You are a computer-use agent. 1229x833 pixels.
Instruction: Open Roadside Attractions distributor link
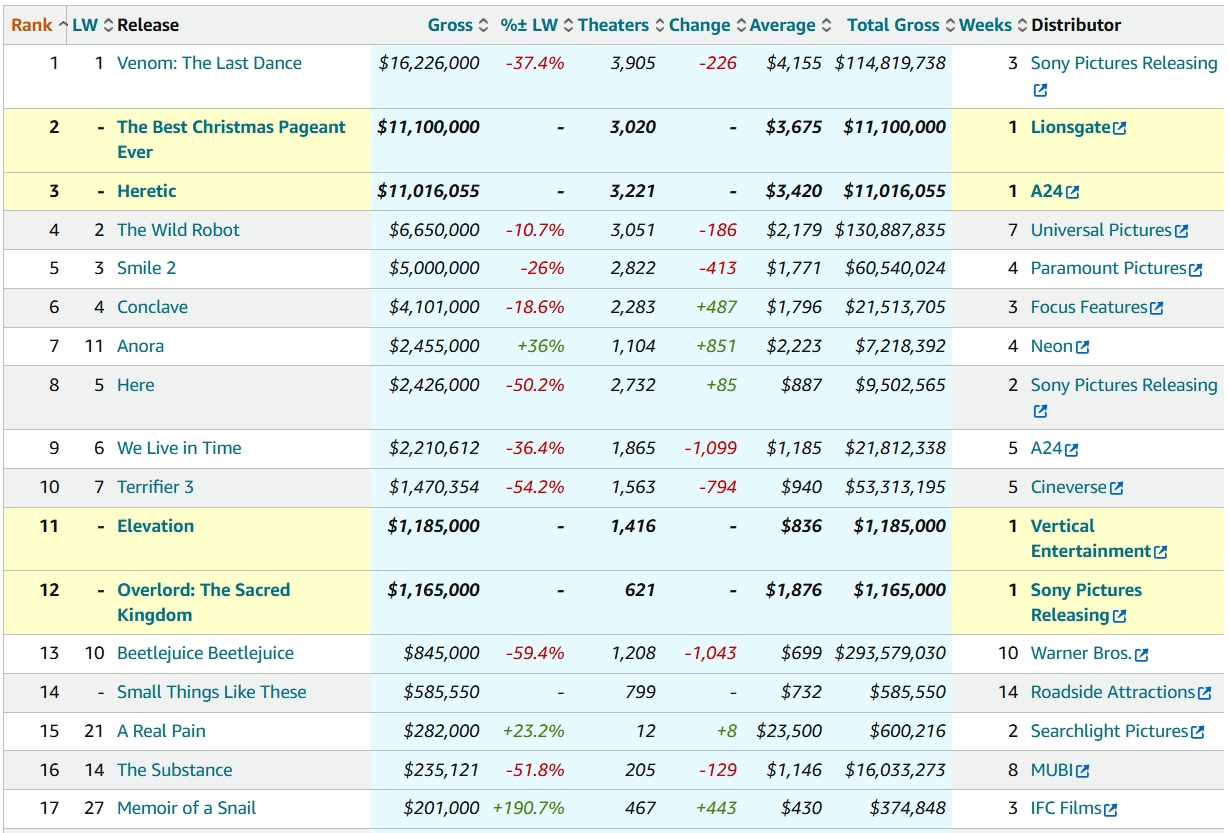(x=1113, y=692)
